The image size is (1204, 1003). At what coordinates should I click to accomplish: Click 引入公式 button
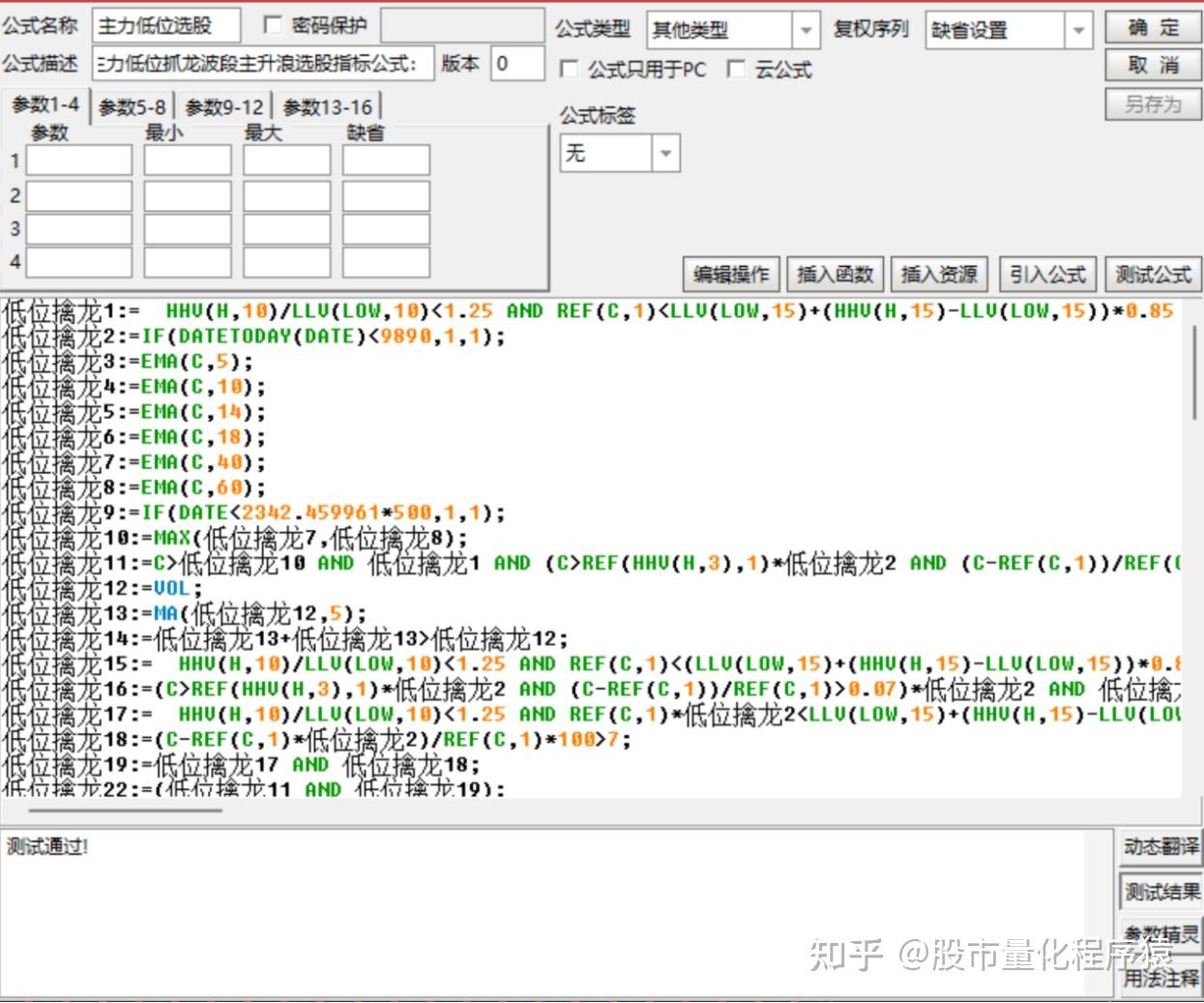pos(1047,275)
